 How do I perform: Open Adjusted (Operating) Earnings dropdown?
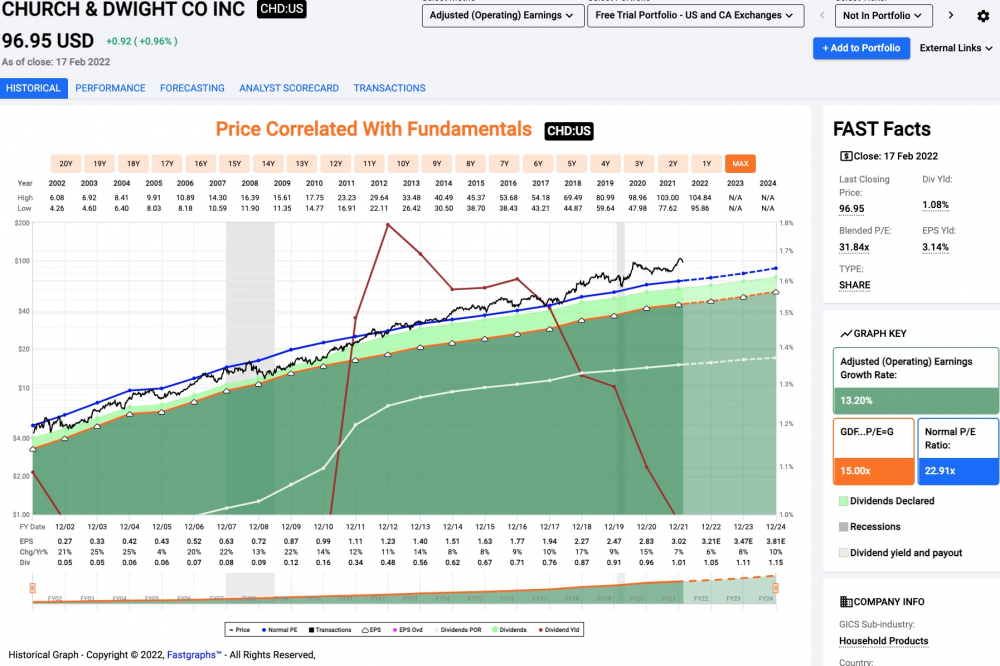click(x=503, y=15)
